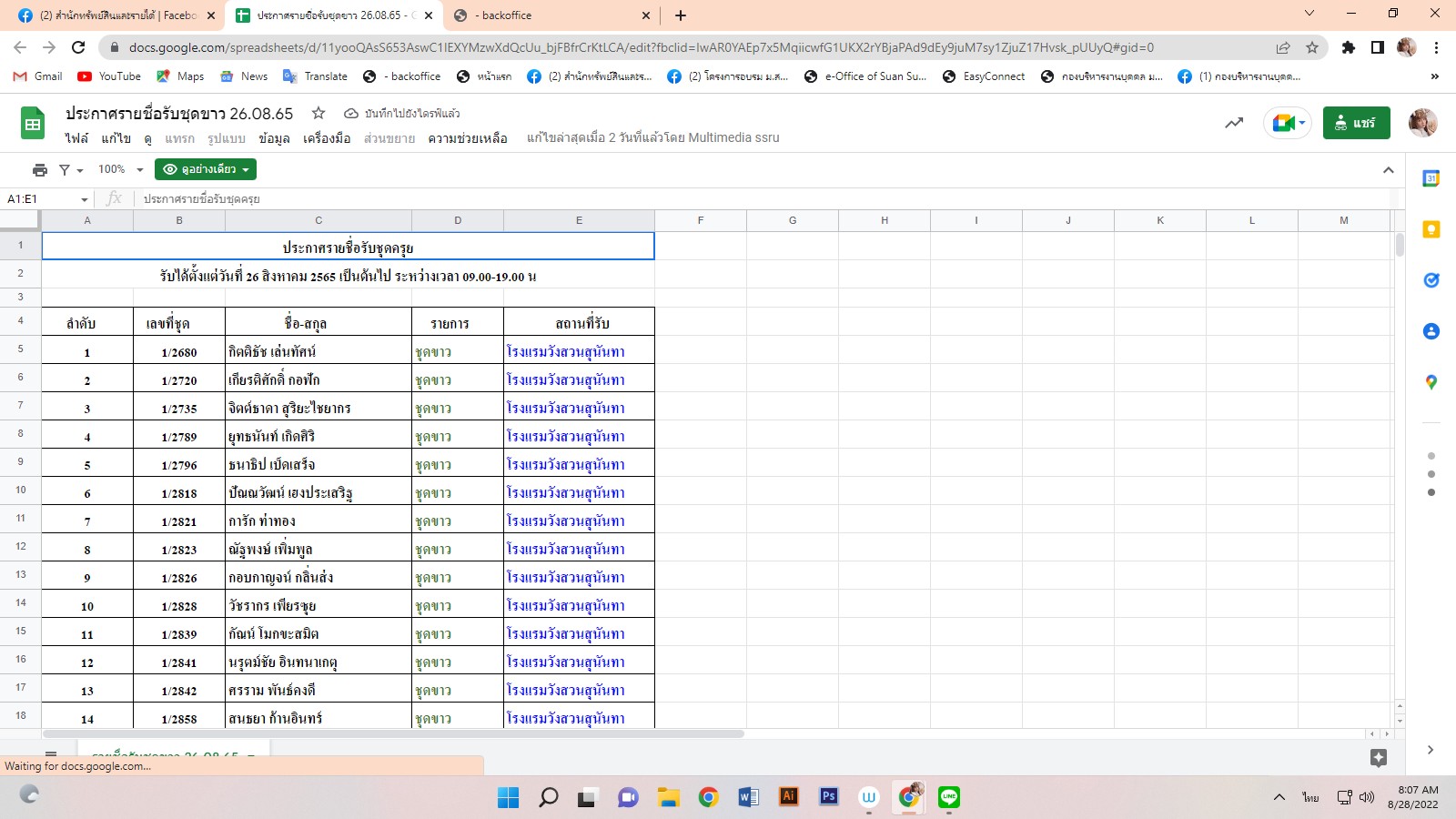
Task: Open the 100% zoom dropdown
Action: [x=120, y=169]
